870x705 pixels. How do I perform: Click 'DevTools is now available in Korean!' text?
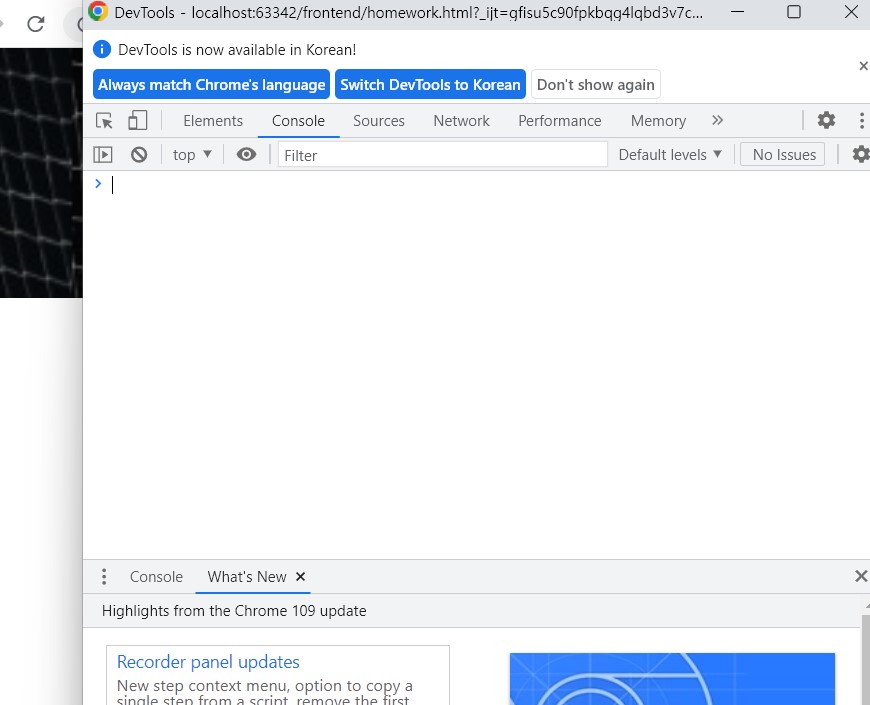point(237,49)
